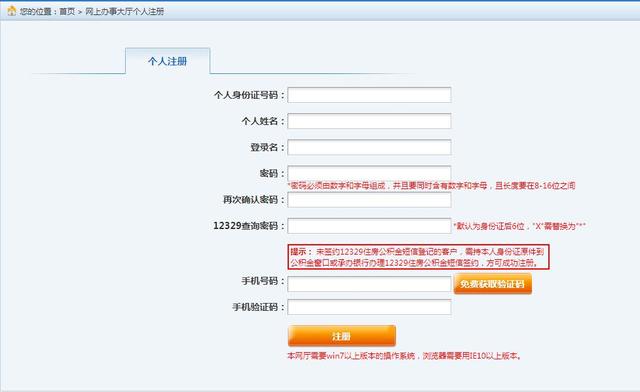This screenshot has width=640, height=392.
Task: Click the red password rule hint text
Action: click(431, 186)
